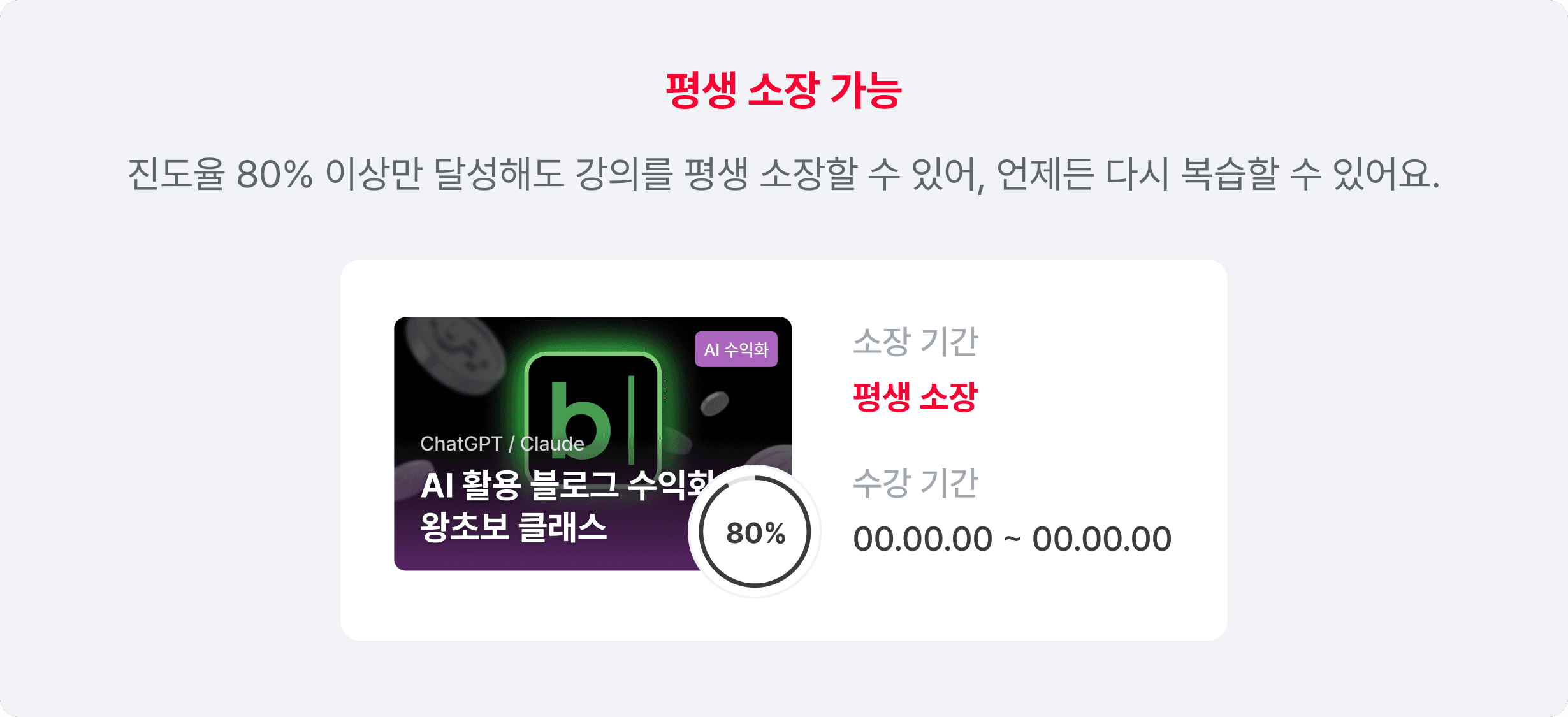Click the '수강 기간' label
The height and width of the screenshot is (717, 1568).
pyautogui.click(x=915, y=483)
